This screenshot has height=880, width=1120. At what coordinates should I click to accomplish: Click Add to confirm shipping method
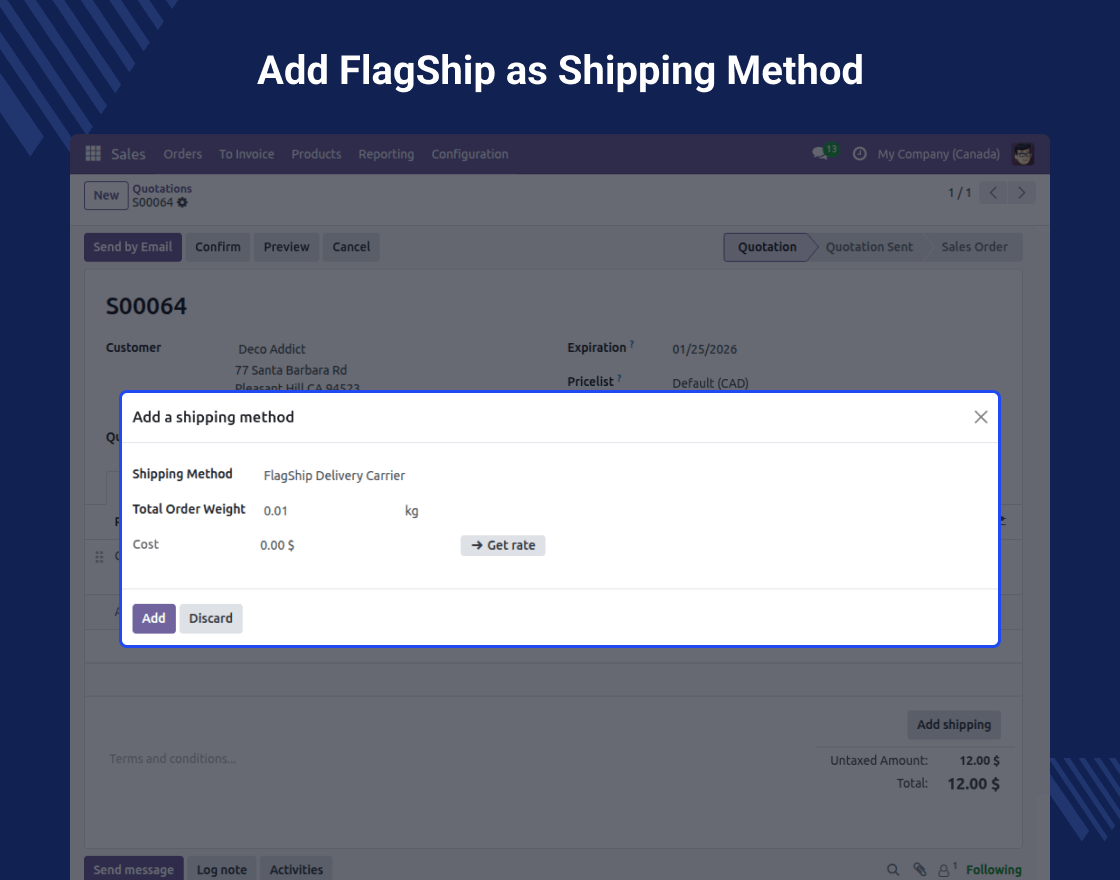[x=154, y=618]
